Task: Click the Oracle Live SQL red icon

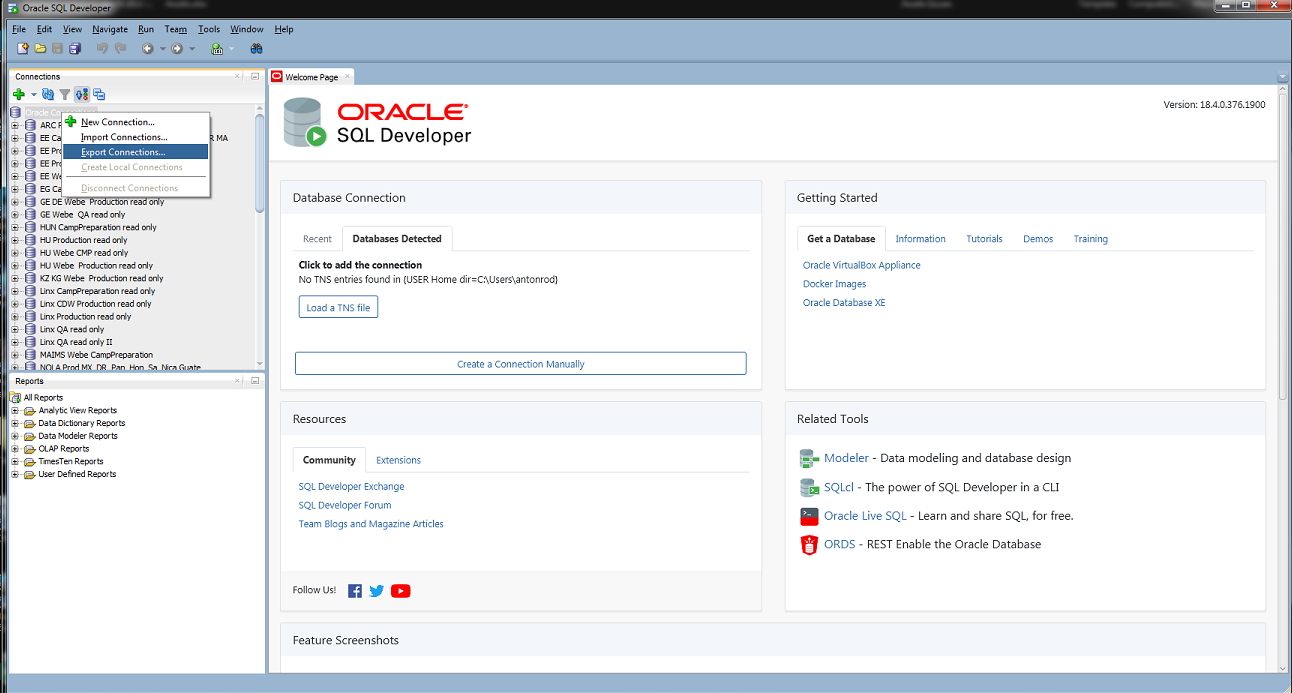Action: click(809, 516)
